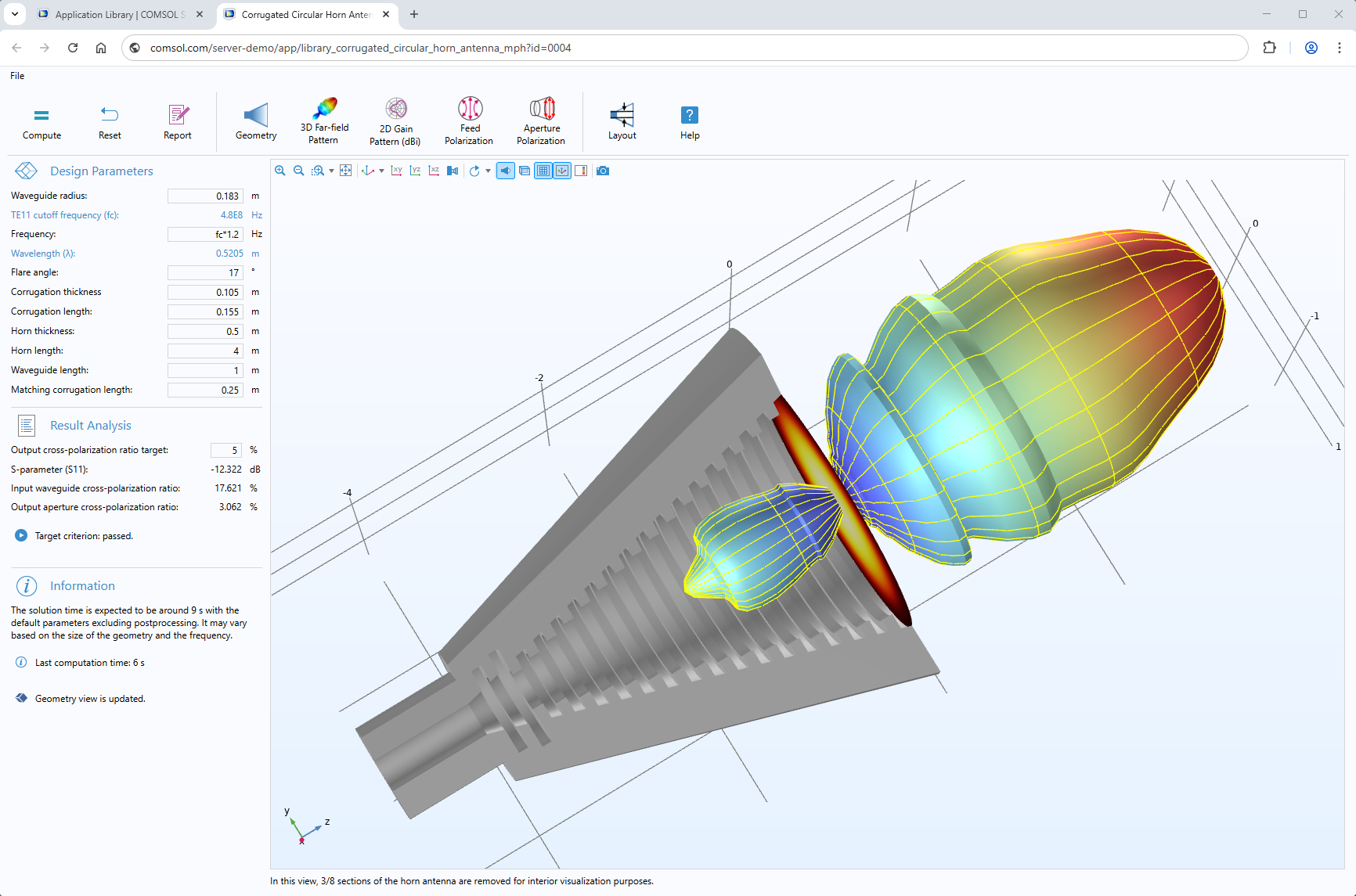Image resolution: width=1356 pixels, height=896 pixels.
Task: Zoom to extents in the graphics toolbar
Action: pyautogui.click(x=345, y=171)
